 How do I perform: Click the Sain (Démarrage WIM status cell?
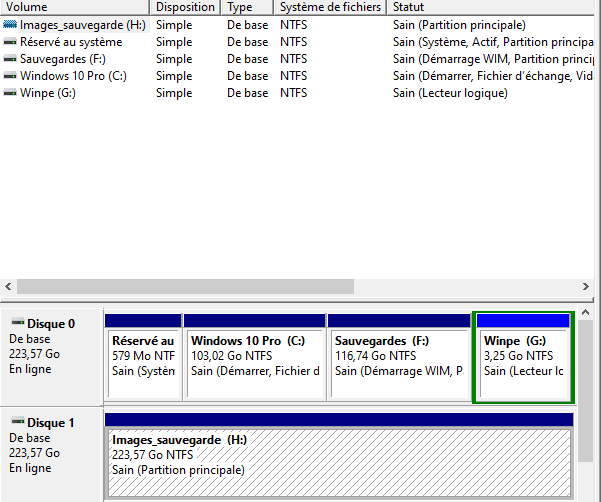coord(493,59)
